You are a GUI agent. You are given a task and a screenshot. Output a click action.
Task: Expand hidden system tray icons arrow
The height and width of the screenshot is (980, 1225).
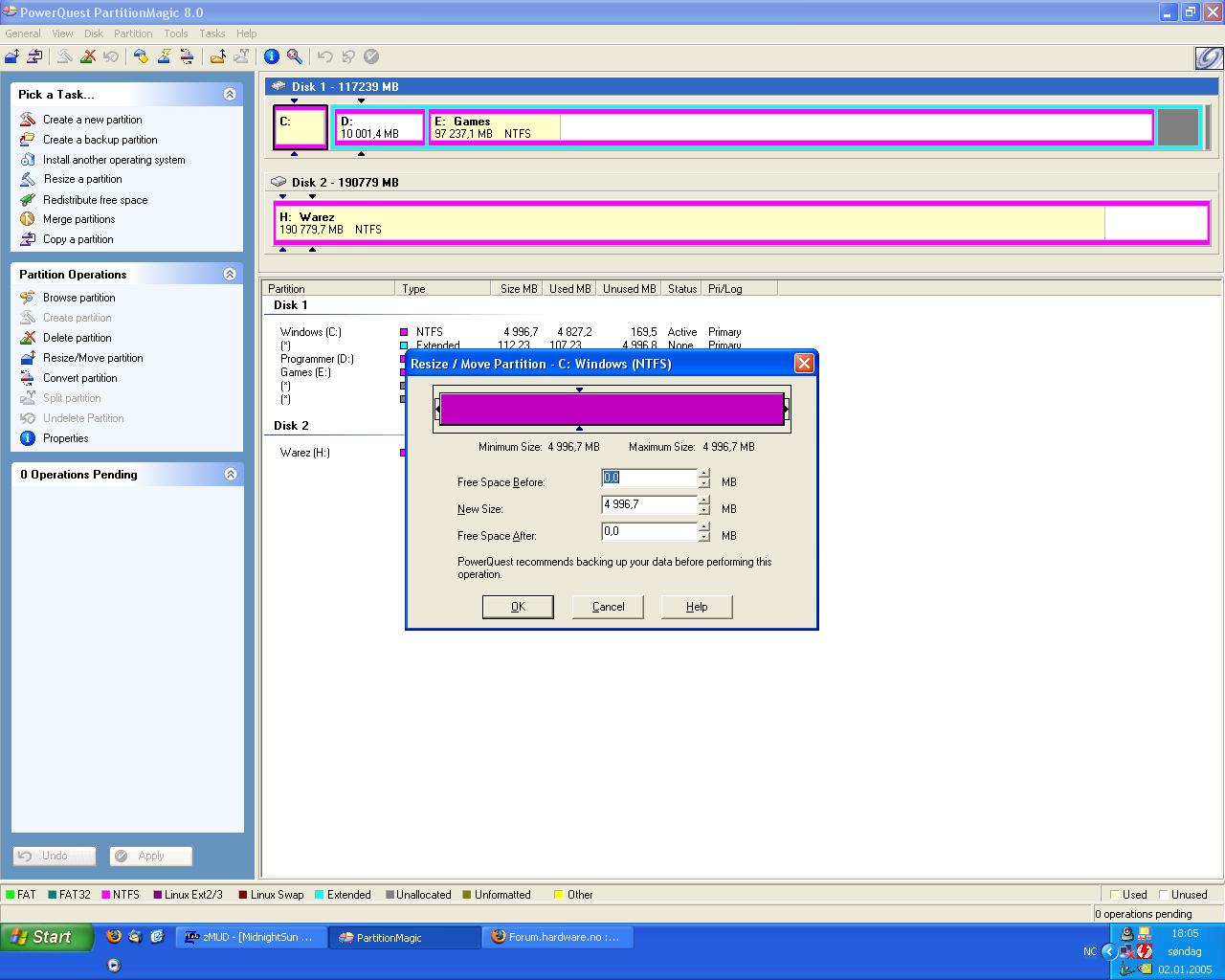pyautogui.click(x=1109, y=951)
